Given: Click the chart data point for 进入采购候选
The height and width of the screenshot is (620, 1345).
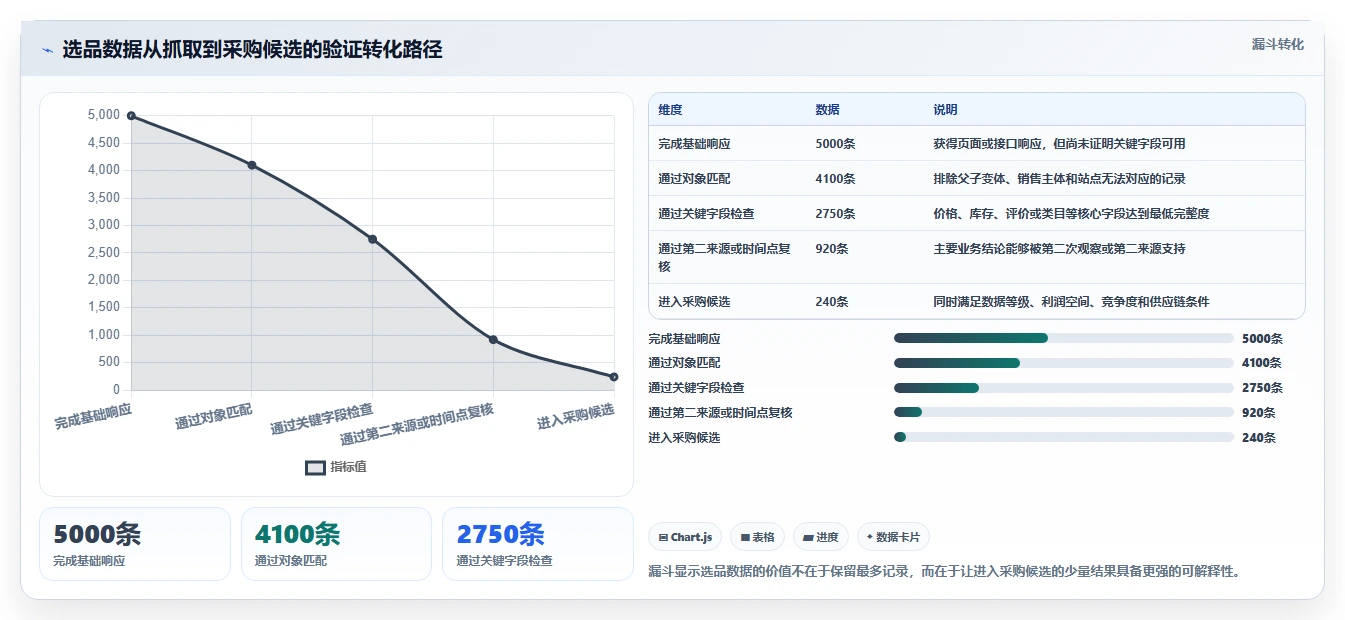Looking at the screenshot, I should point(614,377).
